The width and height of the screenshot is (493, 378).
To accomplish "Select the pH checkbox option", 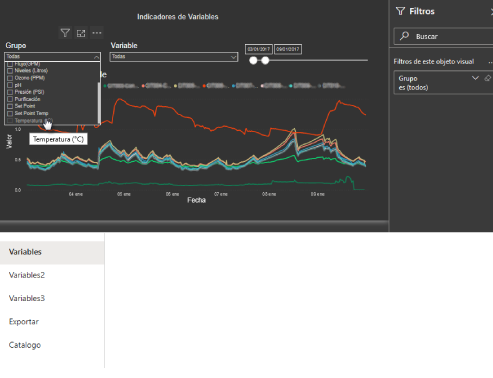I will [x=10, y=85].
